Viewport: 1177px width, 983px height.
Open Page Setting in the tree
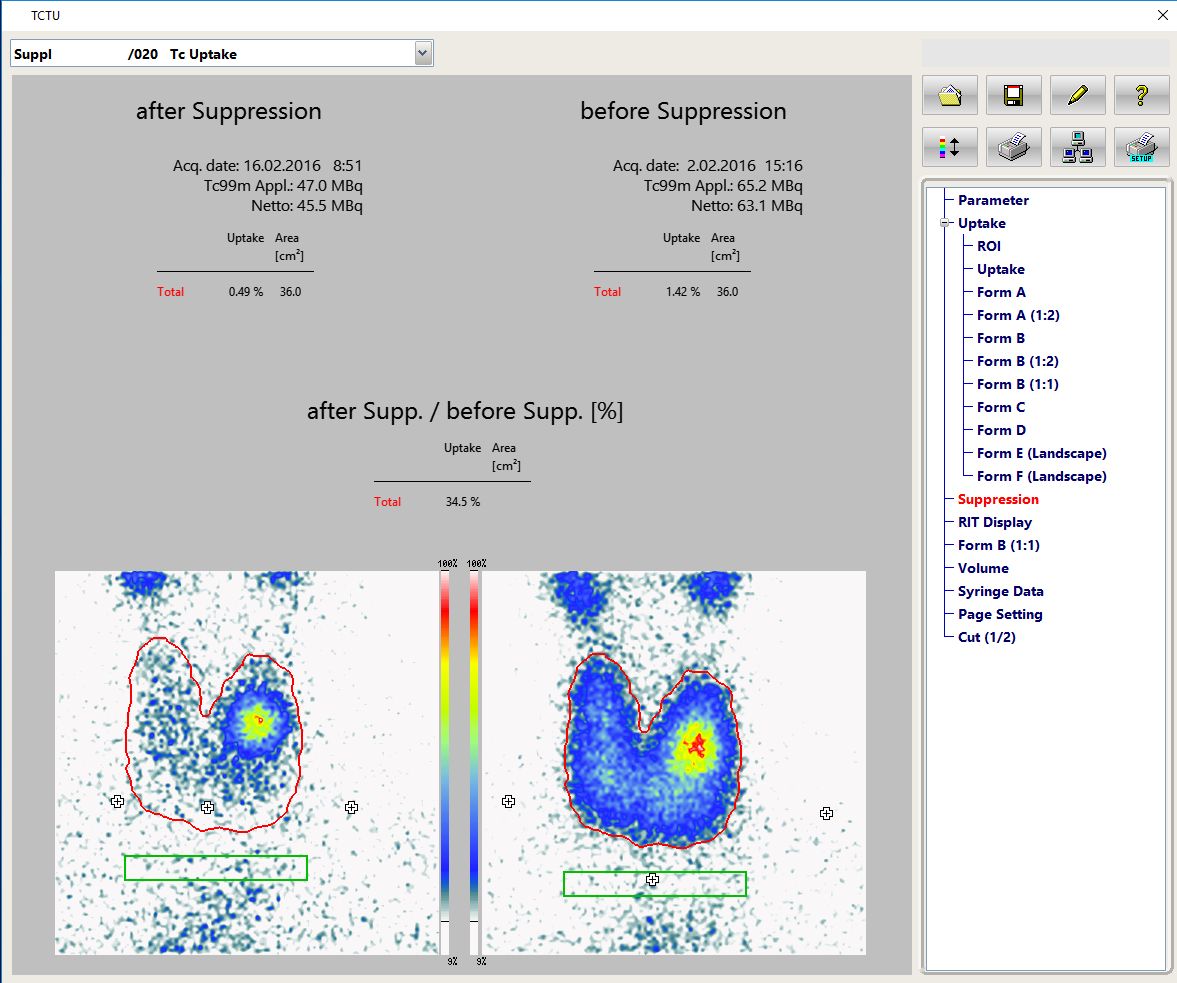point(999,614)
